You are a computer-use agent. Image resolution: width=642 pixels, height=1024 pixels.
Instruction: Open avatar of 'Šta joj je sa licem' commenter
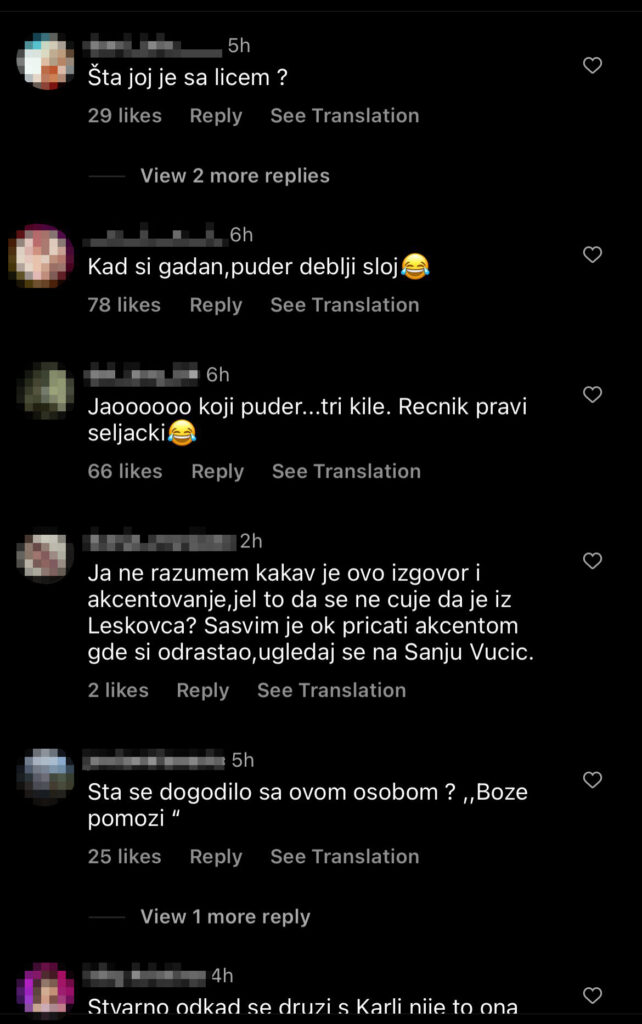coord(46,60)
